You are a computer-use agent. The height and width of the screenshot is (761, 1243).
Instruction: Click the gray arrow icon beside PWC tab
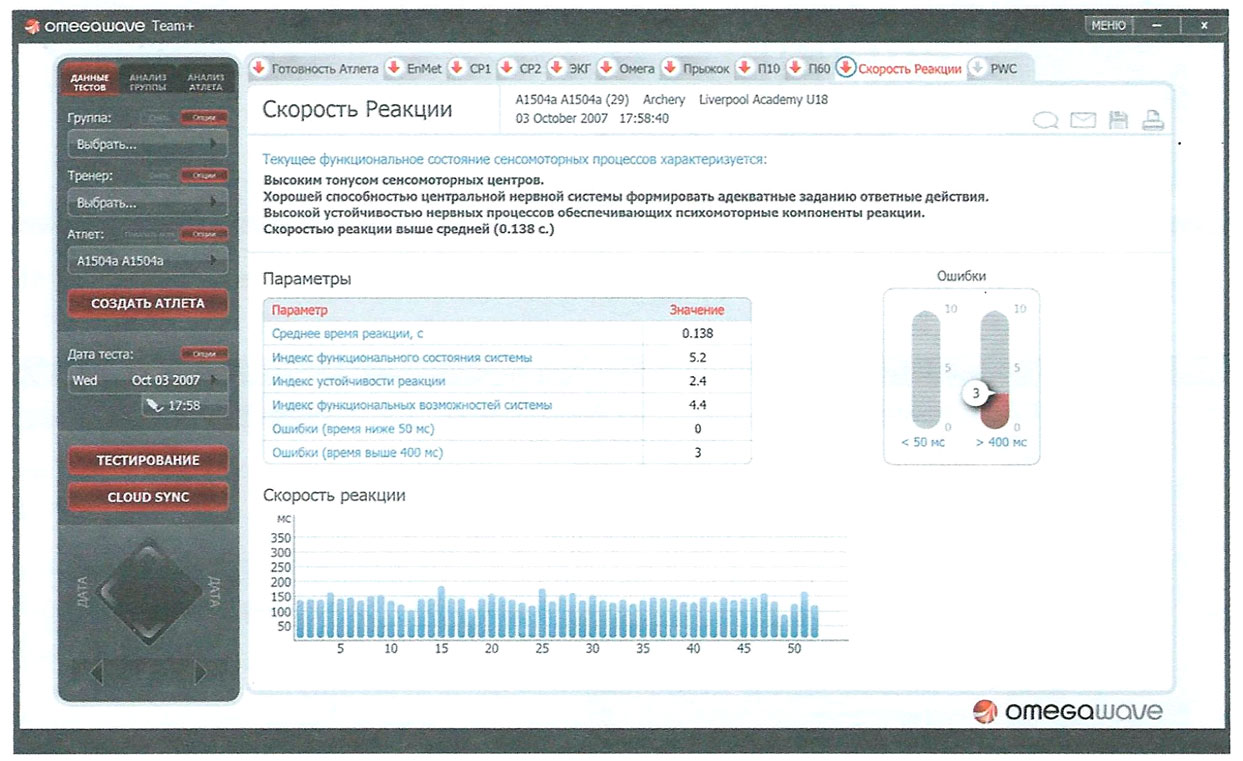click(x=977, y=69)
